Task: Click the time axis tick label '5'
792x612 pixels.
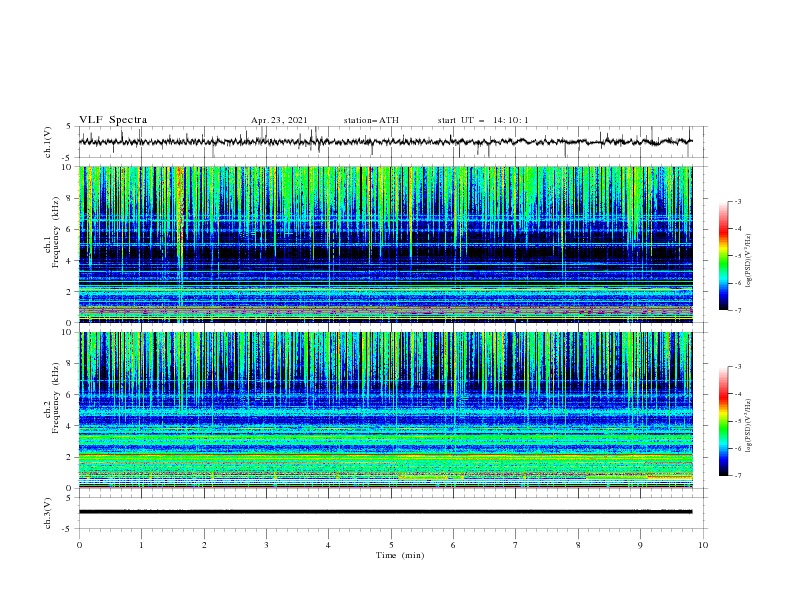Action: tap(391, 545)
